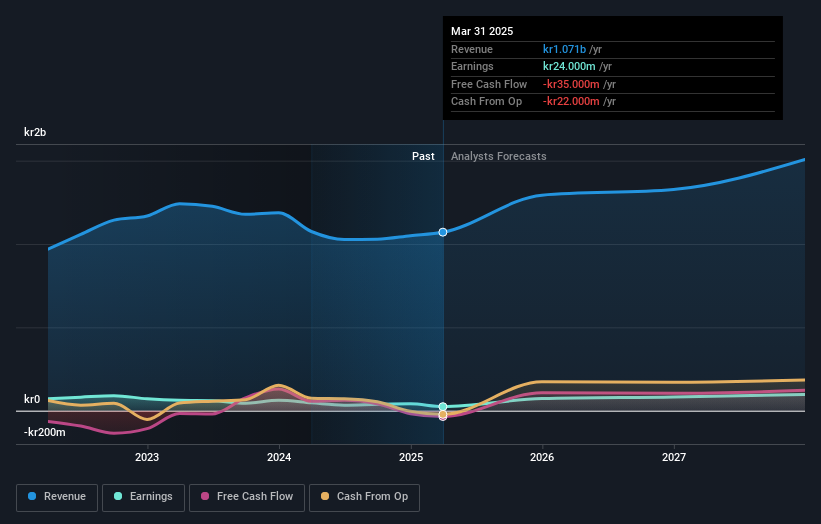Click the Cash From Op orange data point marker

point(443,414)
